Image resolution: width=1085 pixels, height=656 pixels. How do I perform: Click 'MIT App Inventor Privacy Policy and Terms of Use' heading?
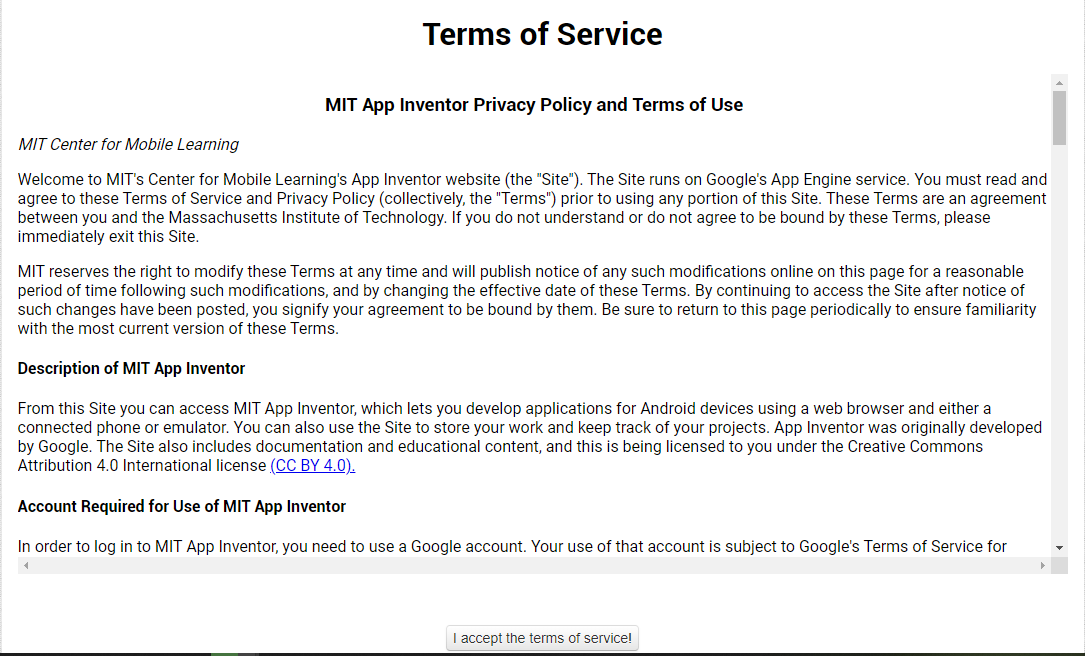click(534, 104)
